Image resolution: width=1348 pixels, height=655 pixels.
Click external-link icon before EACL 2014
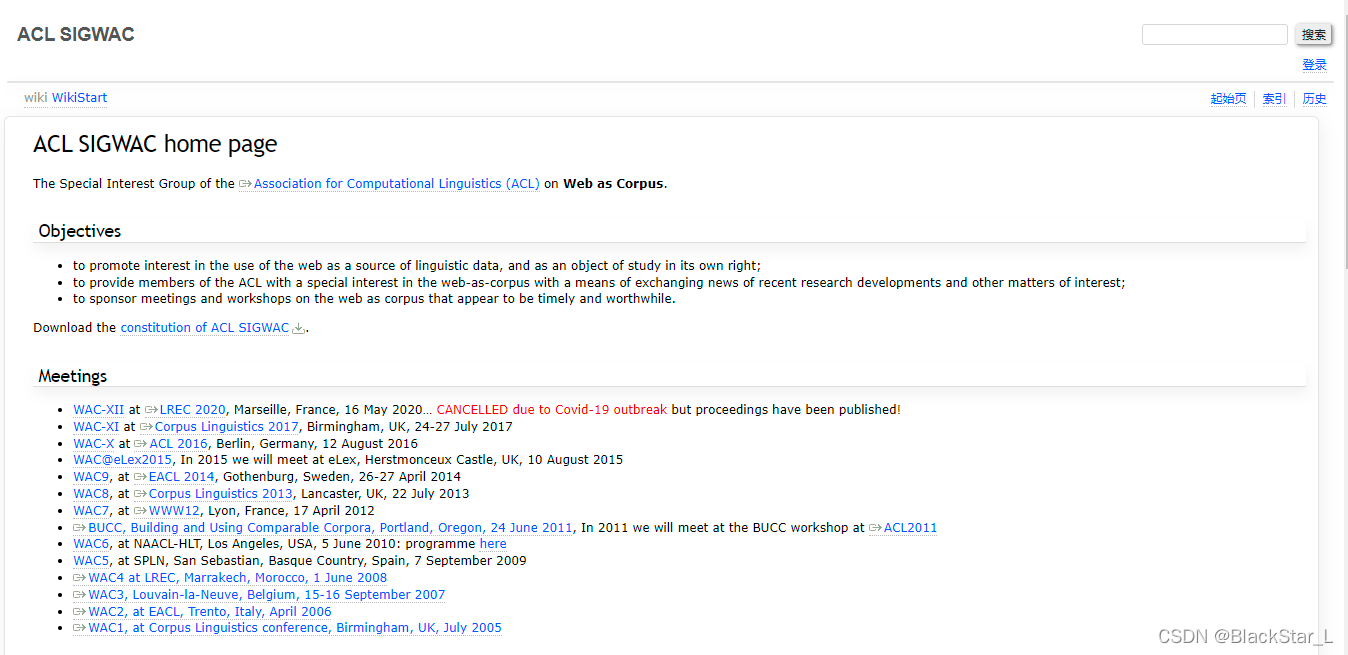tap(140, 477)
